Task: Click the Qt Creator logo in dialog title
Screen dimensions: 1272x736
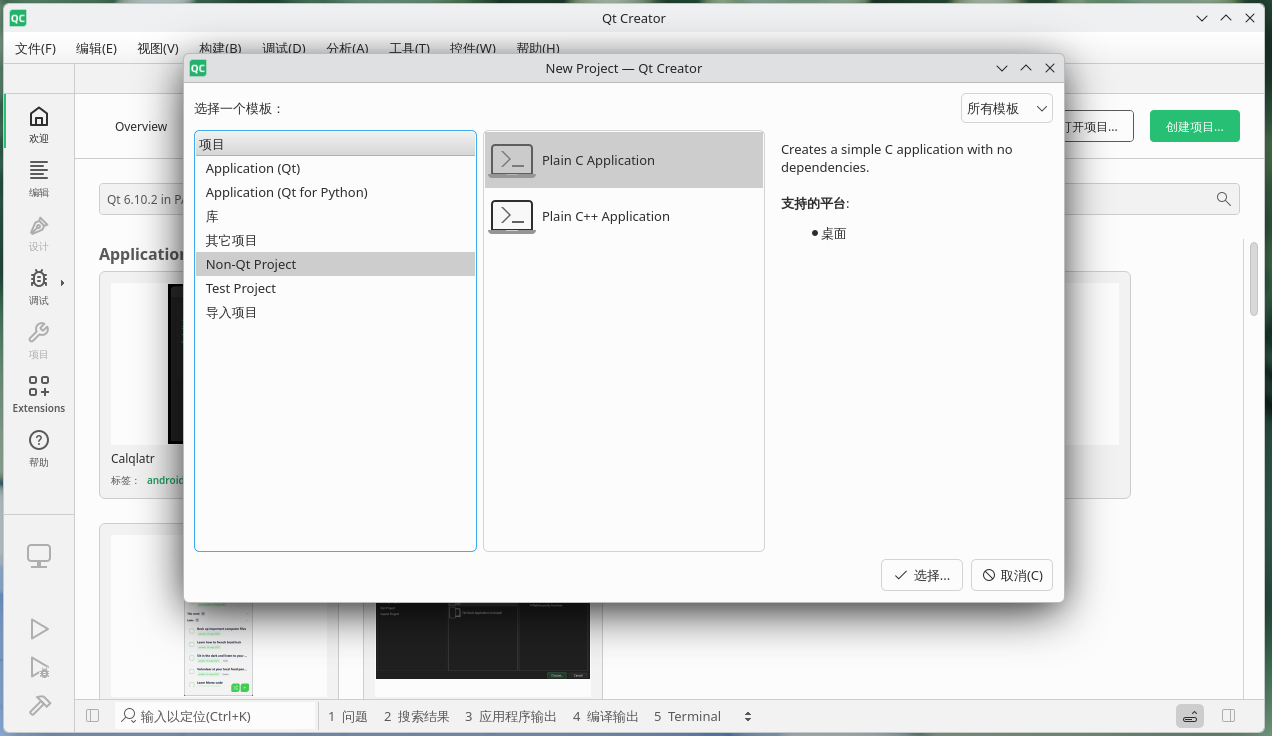Action: point(198,68)
